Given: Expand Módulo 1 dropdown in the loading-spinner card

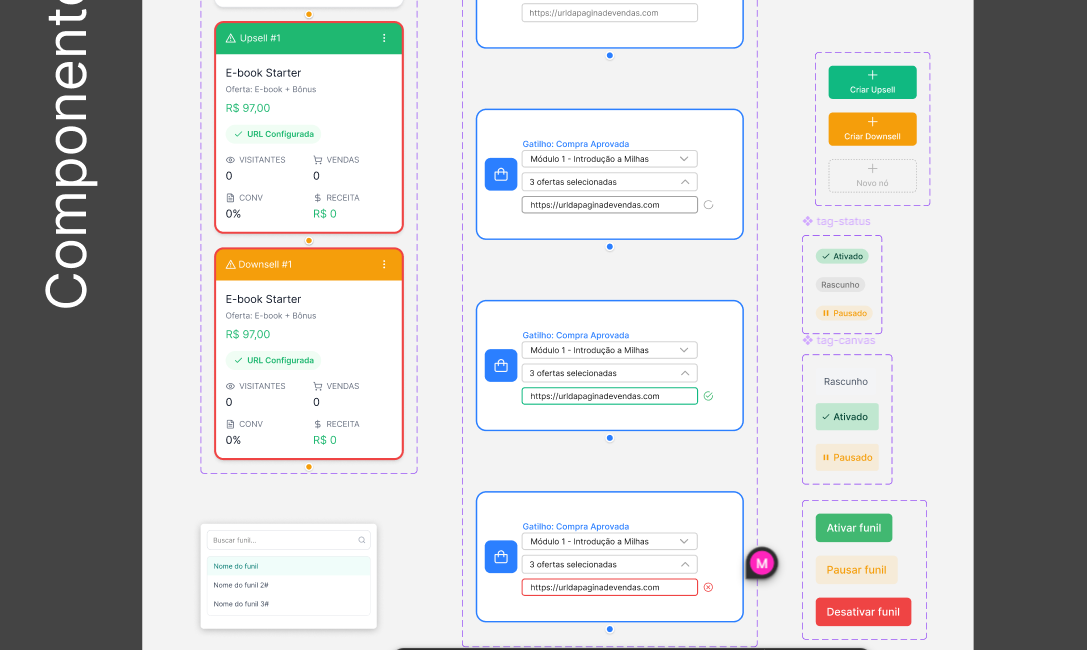Looking at the screenshot, I should point(684,158).
